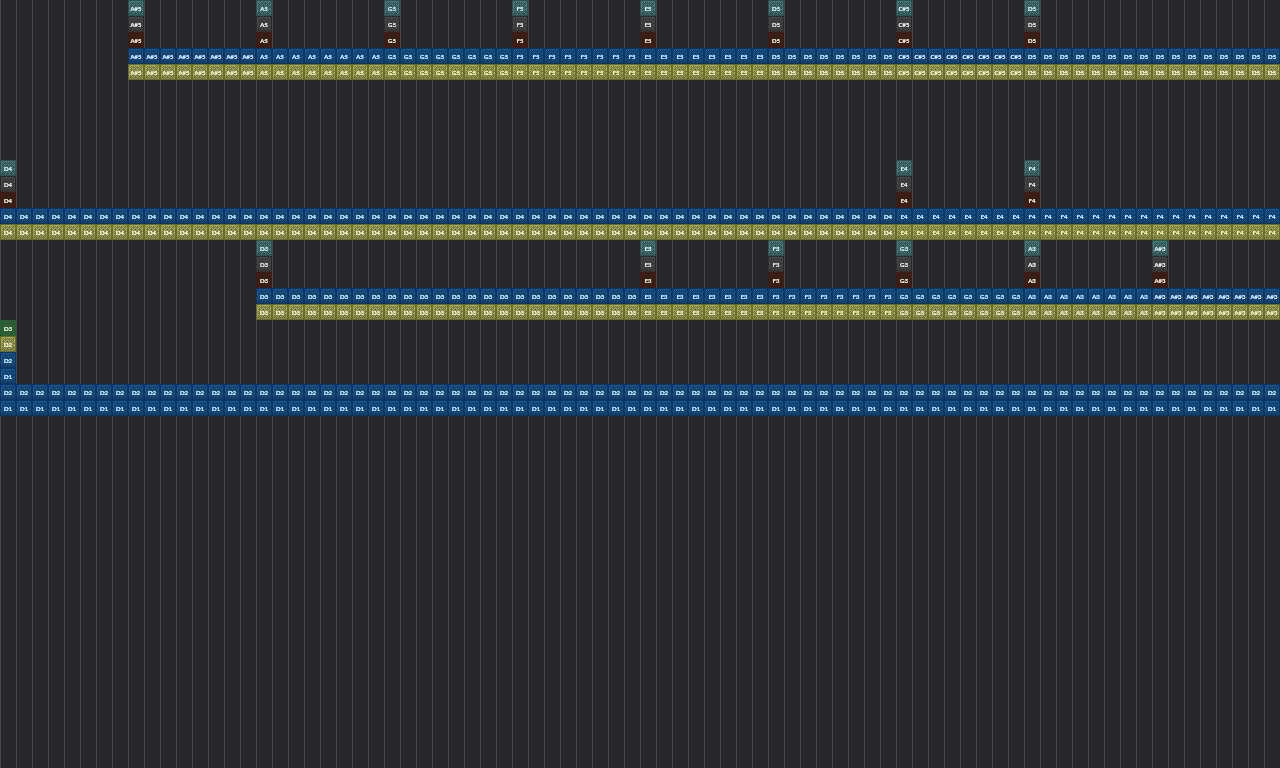Pick the gray G5 note block
The image size is (1280, 768).
(392, 24)
